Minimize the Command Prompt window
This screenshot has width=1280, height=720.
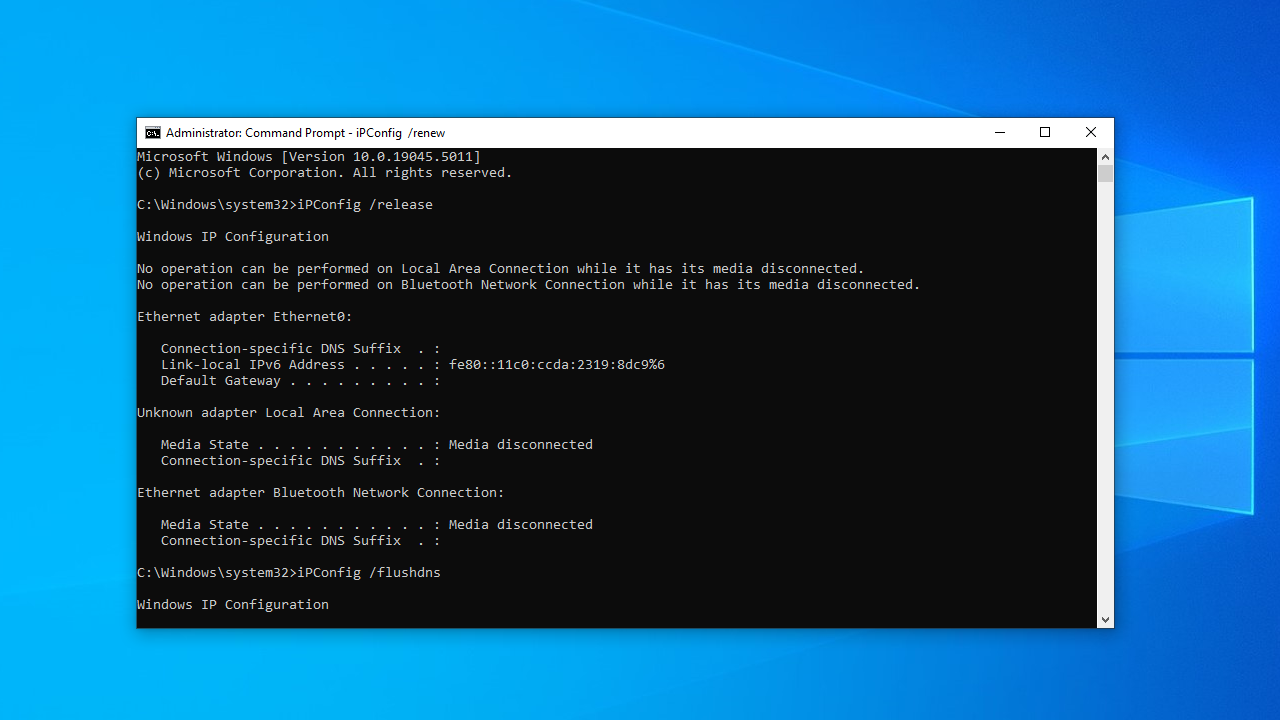1000,133
